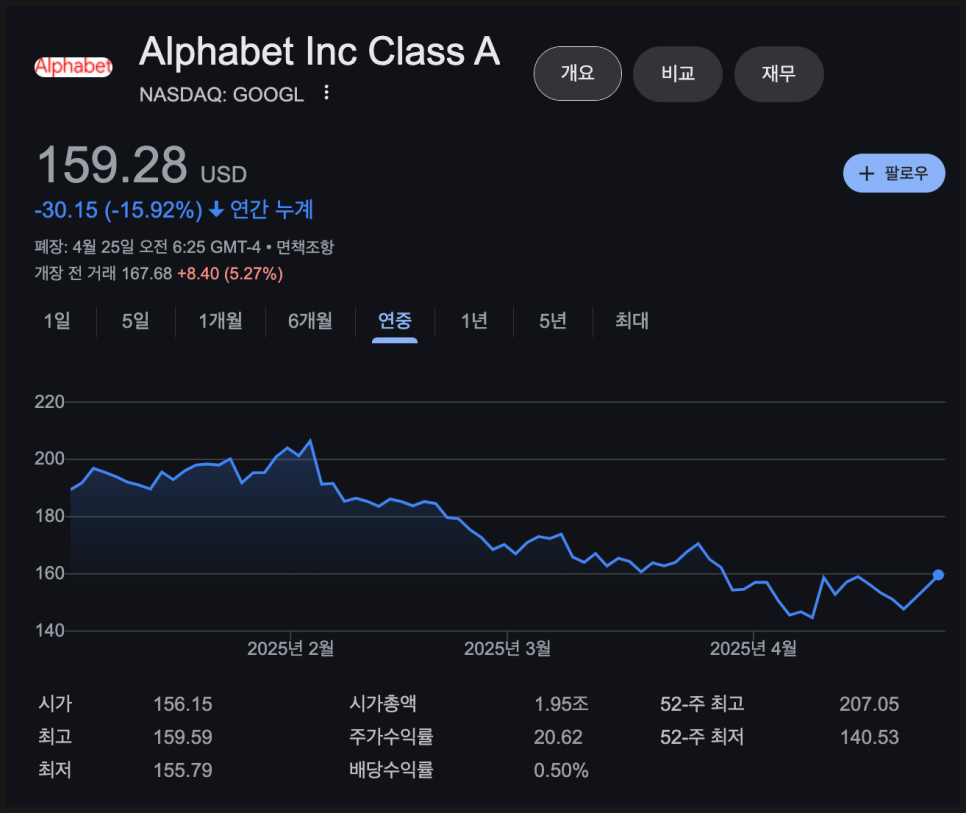
Task: Switch chart to 6개월 range
Action: 310,321
